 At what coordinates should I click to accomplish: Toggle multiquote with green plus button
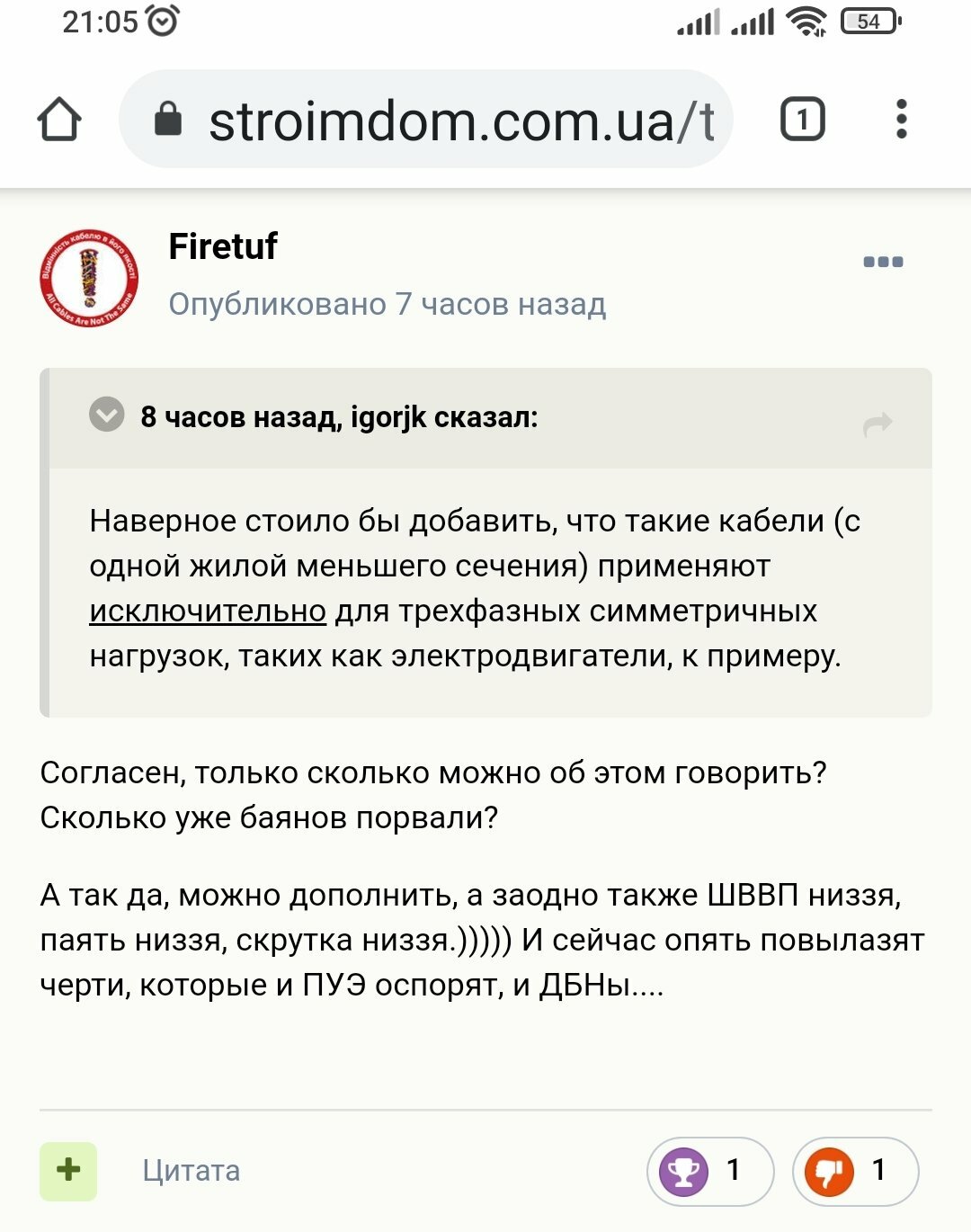pos(68,1171)
